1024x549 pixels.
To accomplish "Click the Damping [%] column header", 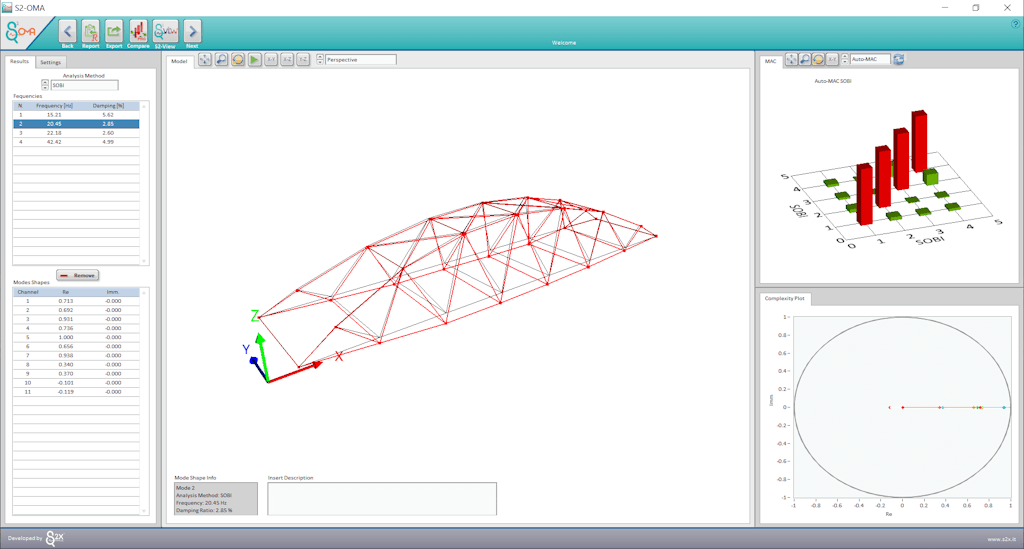I will pyautogui.click(x=108, y=106).
